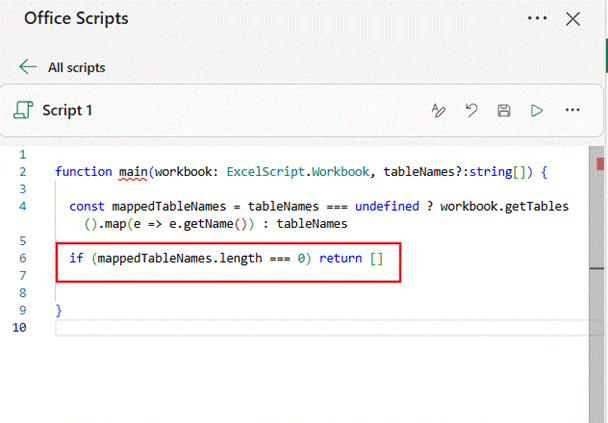Click the e.getName() call on wrapped line
The width and height of the screenshot is (608, 423).
[x=207, y=224]
